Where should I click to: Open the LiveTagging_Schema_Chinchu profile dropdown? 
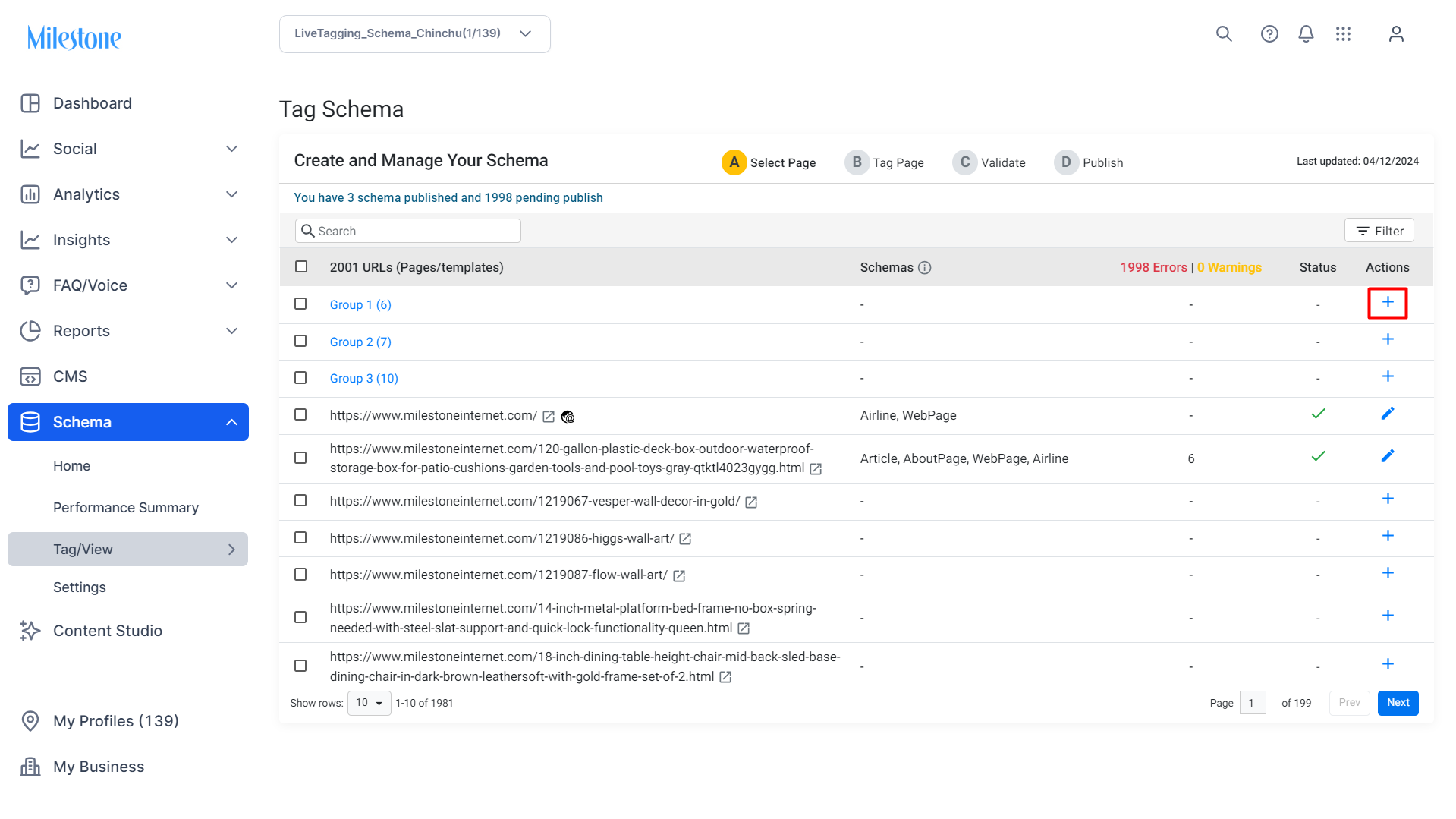pyautogui.click(x=414, y=34)
